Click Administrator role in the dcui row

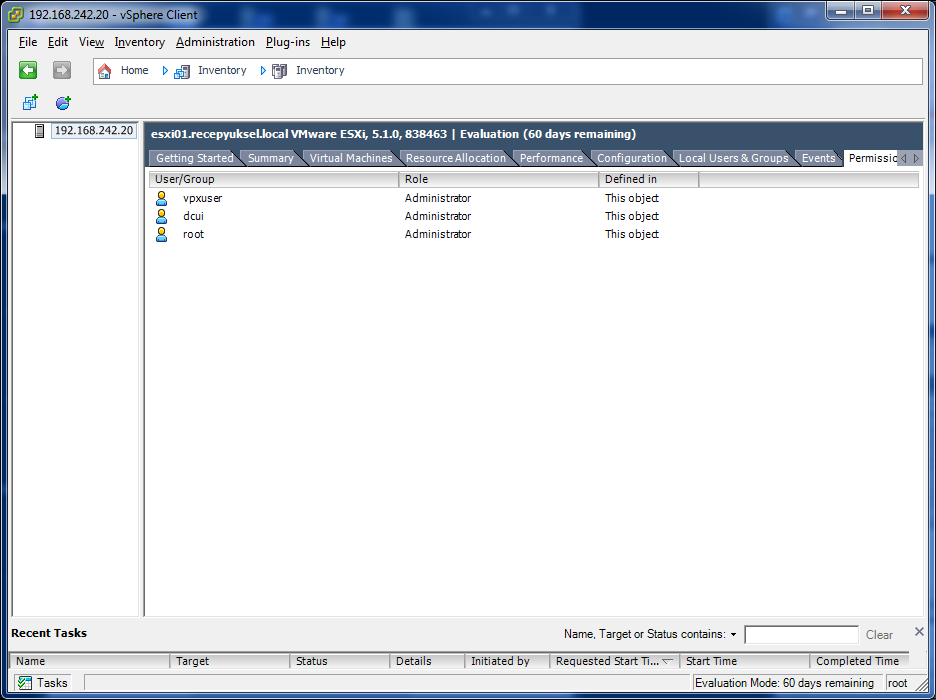point(438,216)
